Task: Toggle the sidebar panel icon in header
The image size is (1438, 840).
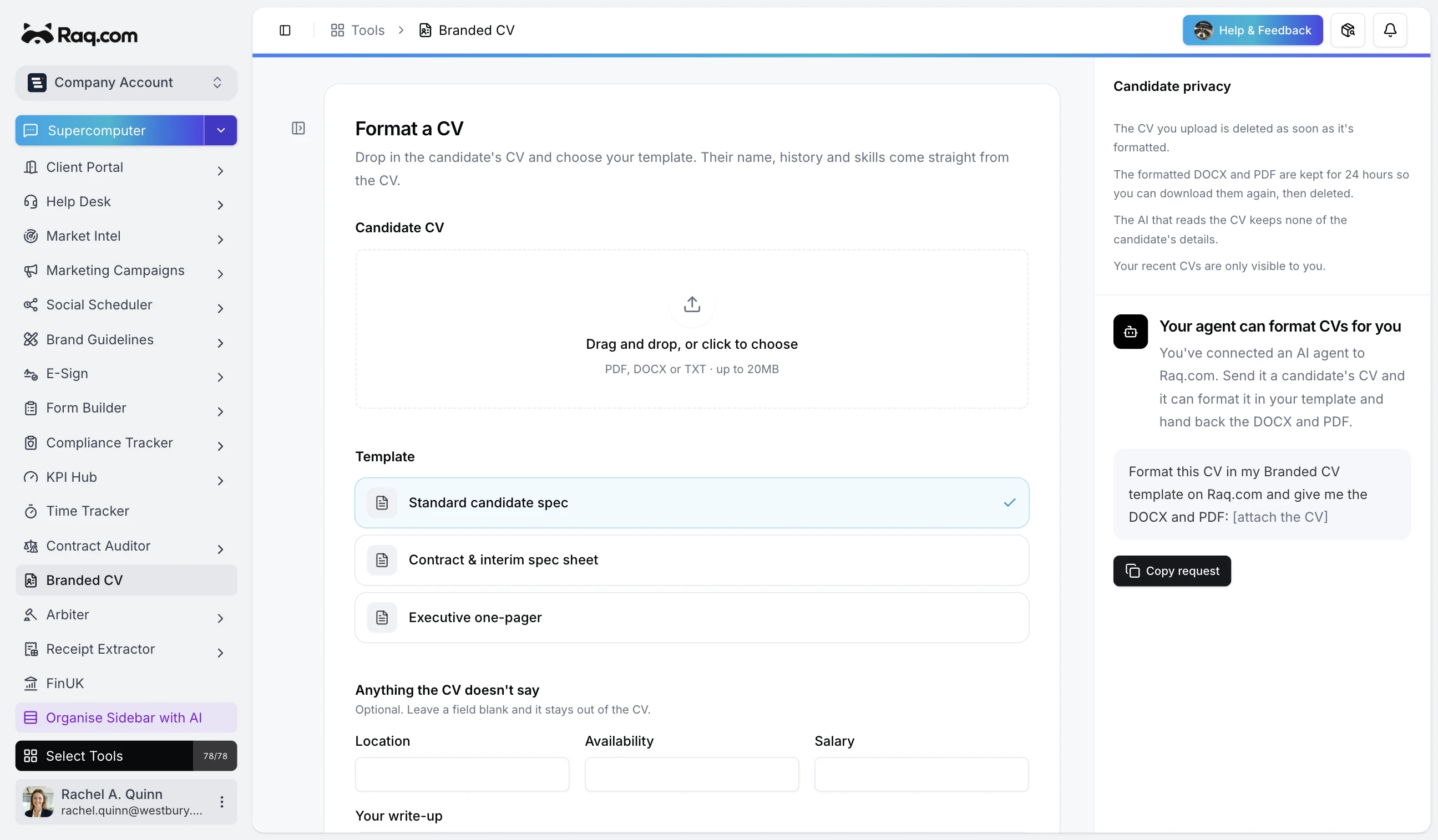Action: pyautogui.click(x=285, y=30)
